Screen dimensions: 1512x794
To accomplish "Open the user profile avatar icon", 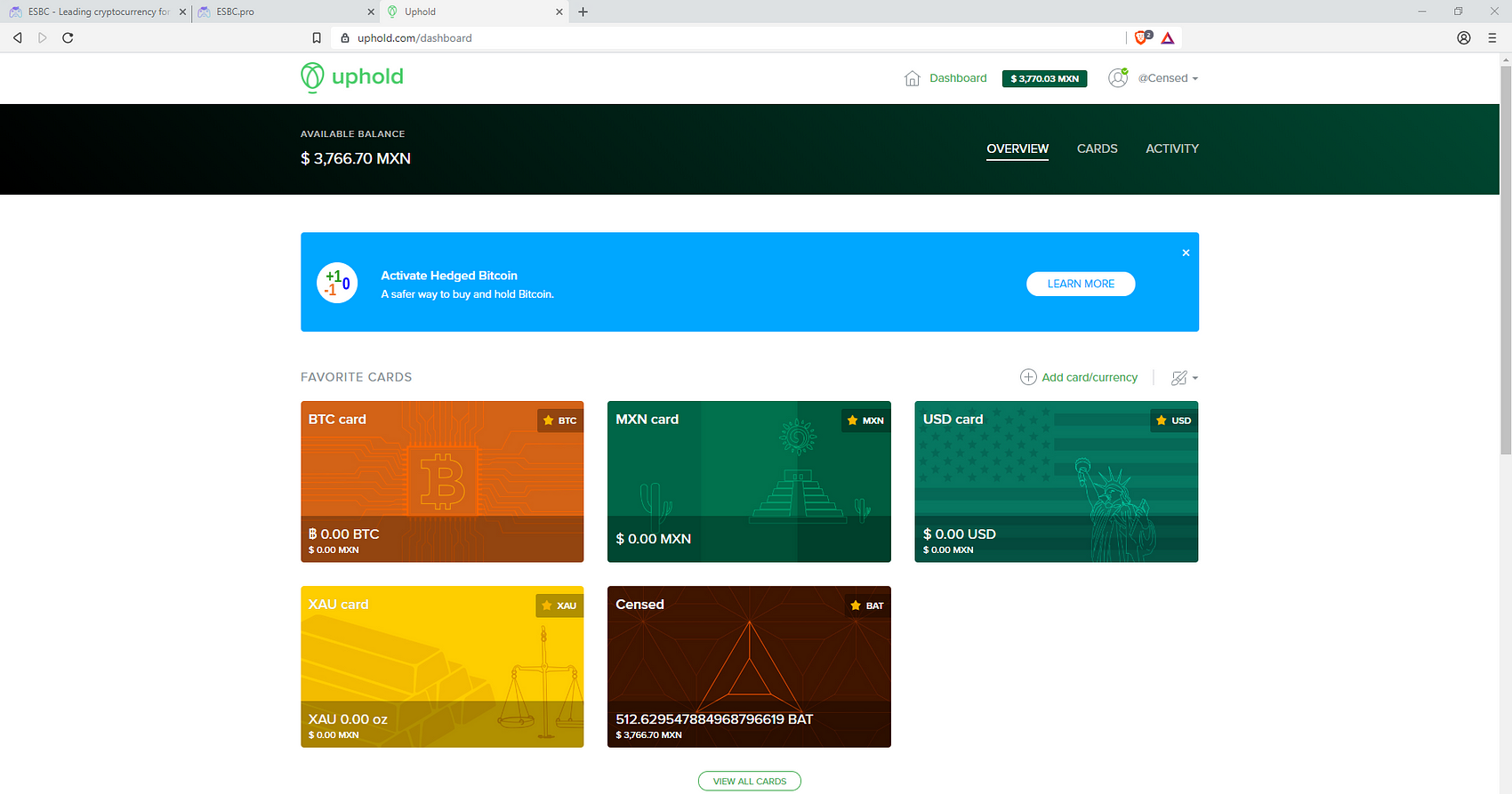I will click(x=1118, y=77).
